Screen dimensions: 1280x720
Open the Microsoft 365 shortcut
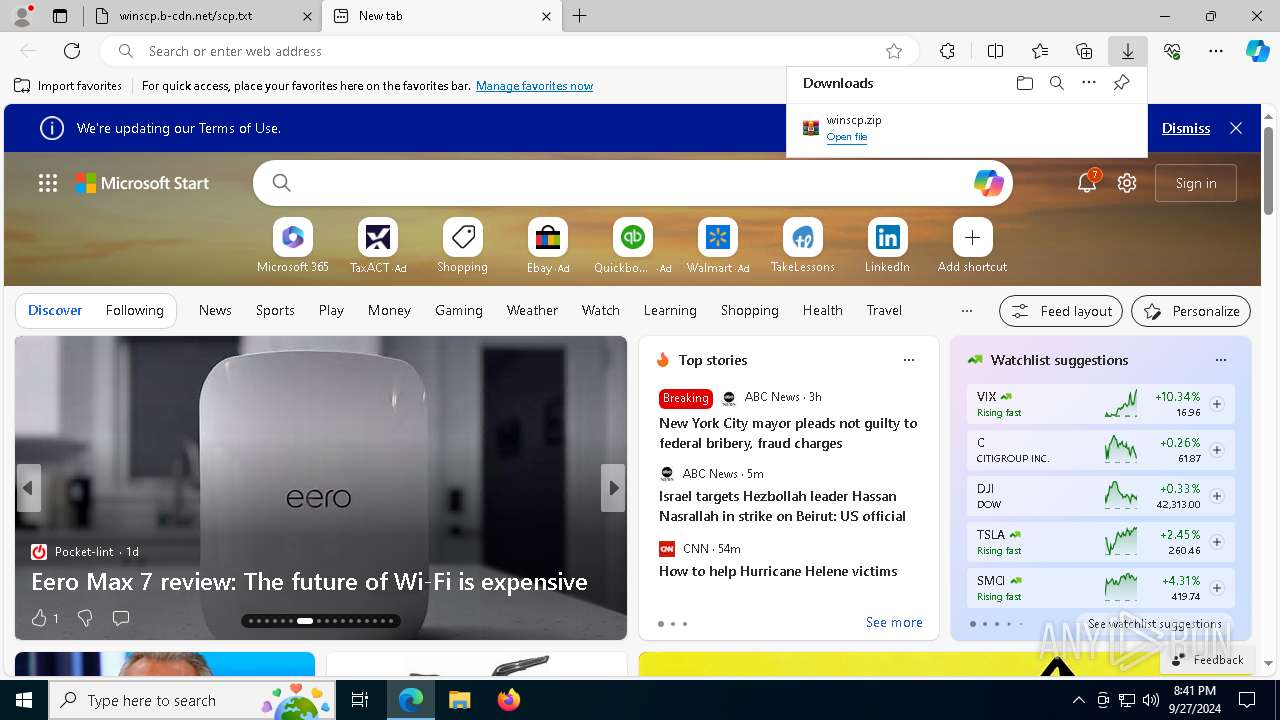293,246
